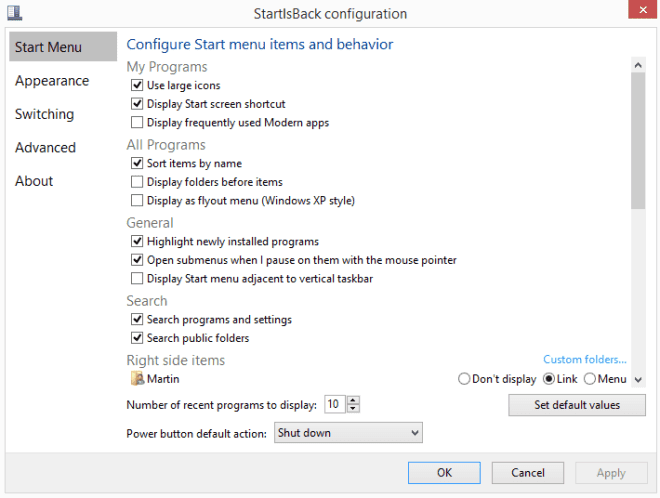Click scrollbar up arrow in settings list

pyautogui.click(x=638, y=65)
